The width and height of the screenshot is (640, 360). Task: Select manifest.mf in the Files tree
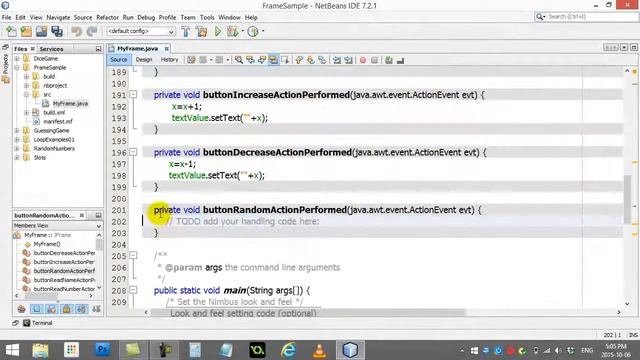tap(58, 122)
